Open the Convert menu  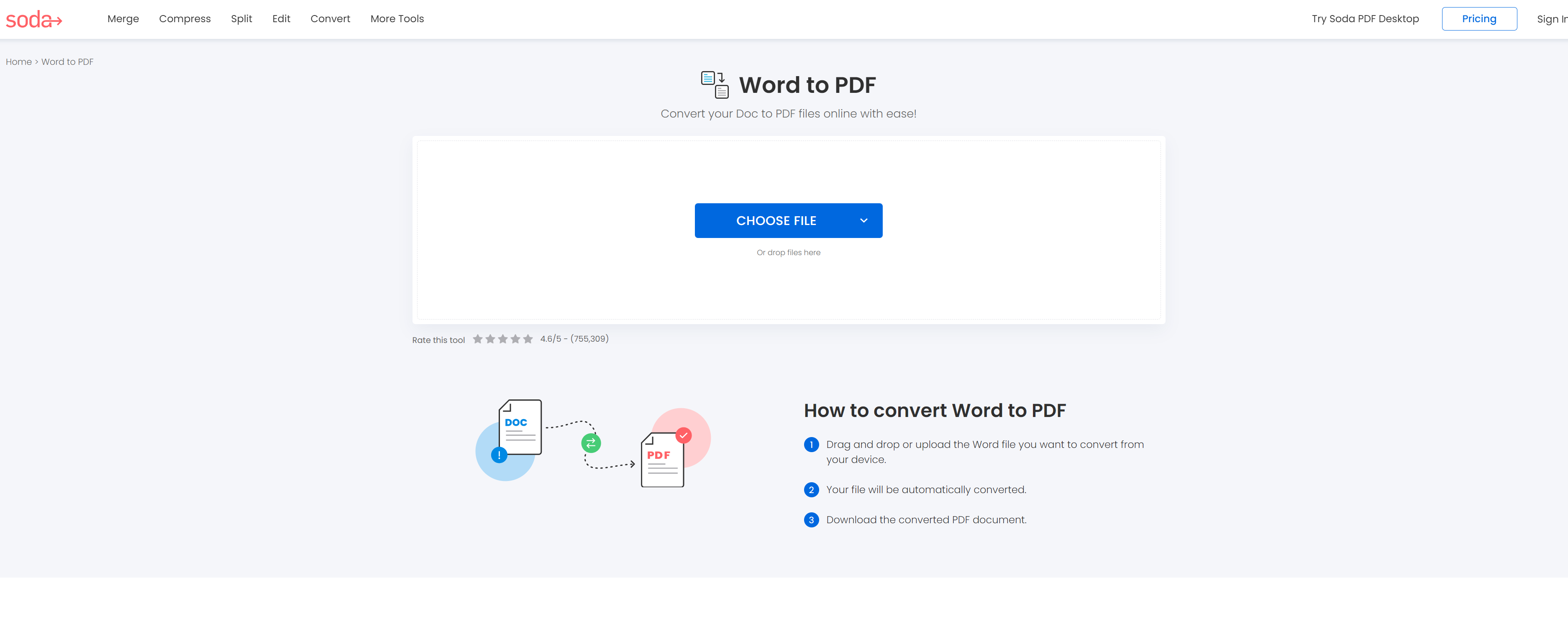click(331, 19)
